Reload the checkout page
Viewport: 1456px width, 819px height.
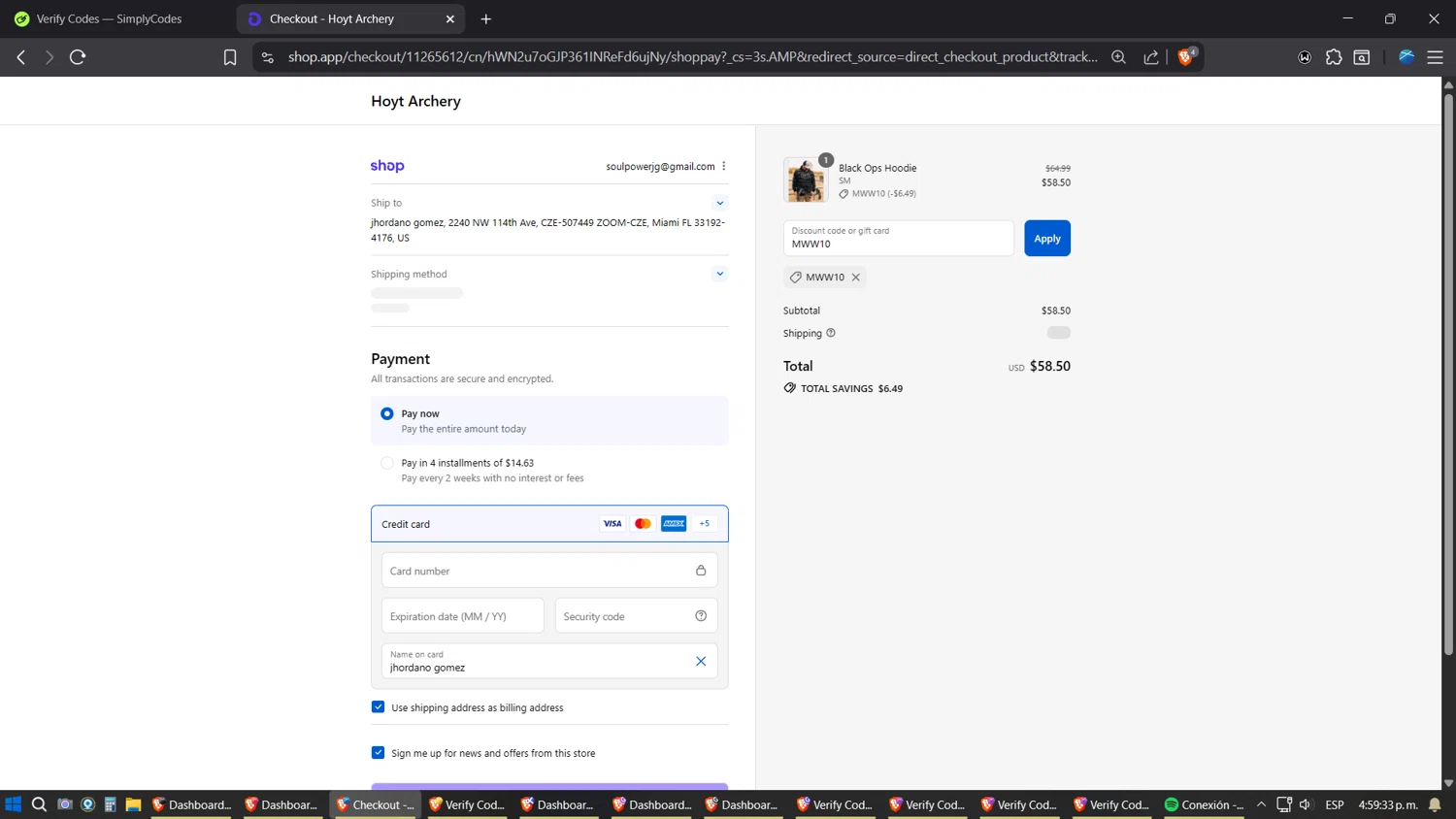[78, 57]
